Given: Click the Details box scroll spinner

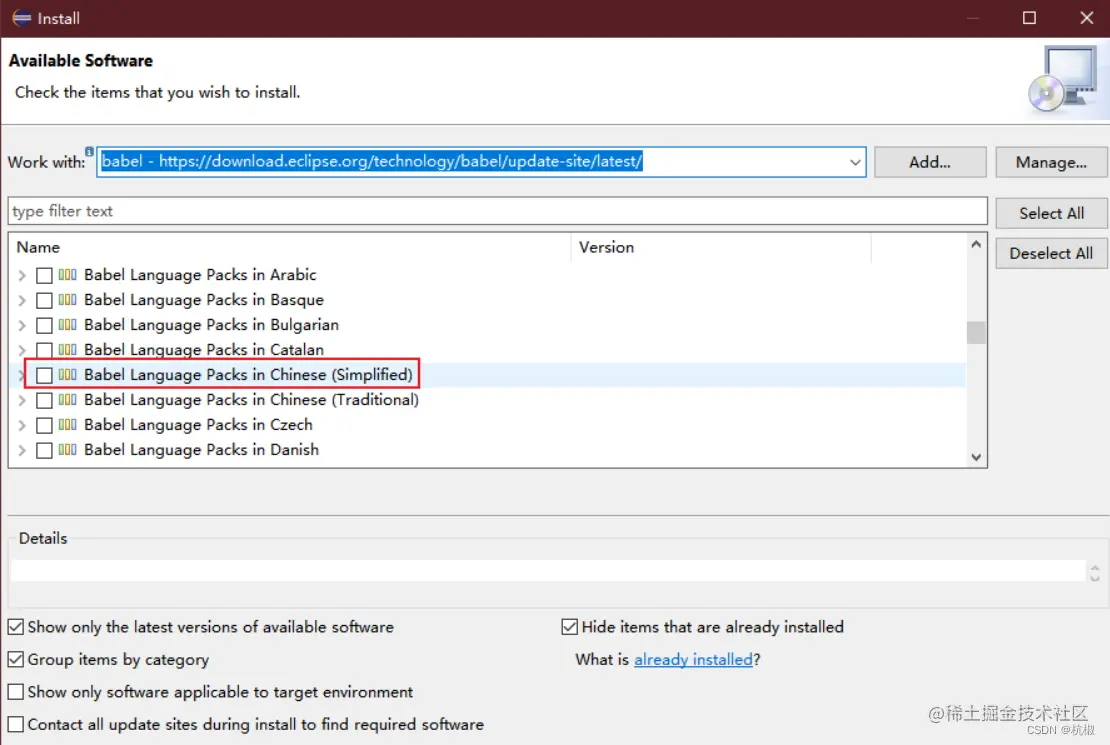Looking at the screenshot, I should coord(1094,572).
